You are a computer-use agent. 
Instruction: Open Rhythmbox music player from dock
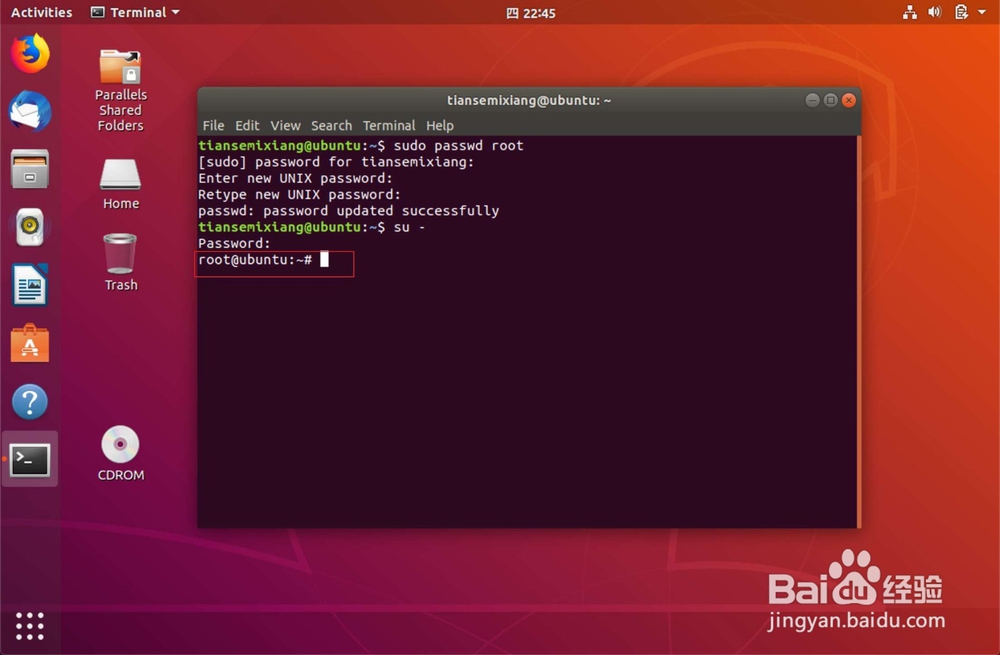point(30,226)
